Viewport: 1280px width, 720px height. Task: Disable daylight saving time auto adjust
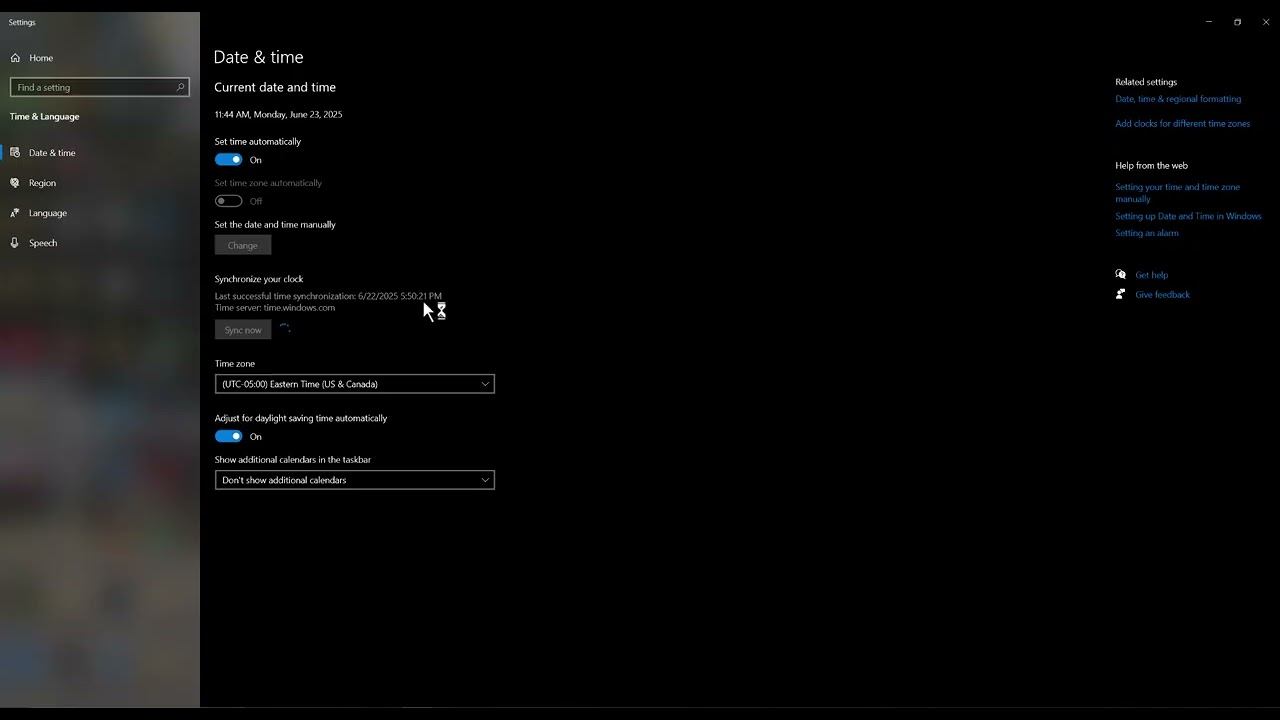tap(229, 436)
